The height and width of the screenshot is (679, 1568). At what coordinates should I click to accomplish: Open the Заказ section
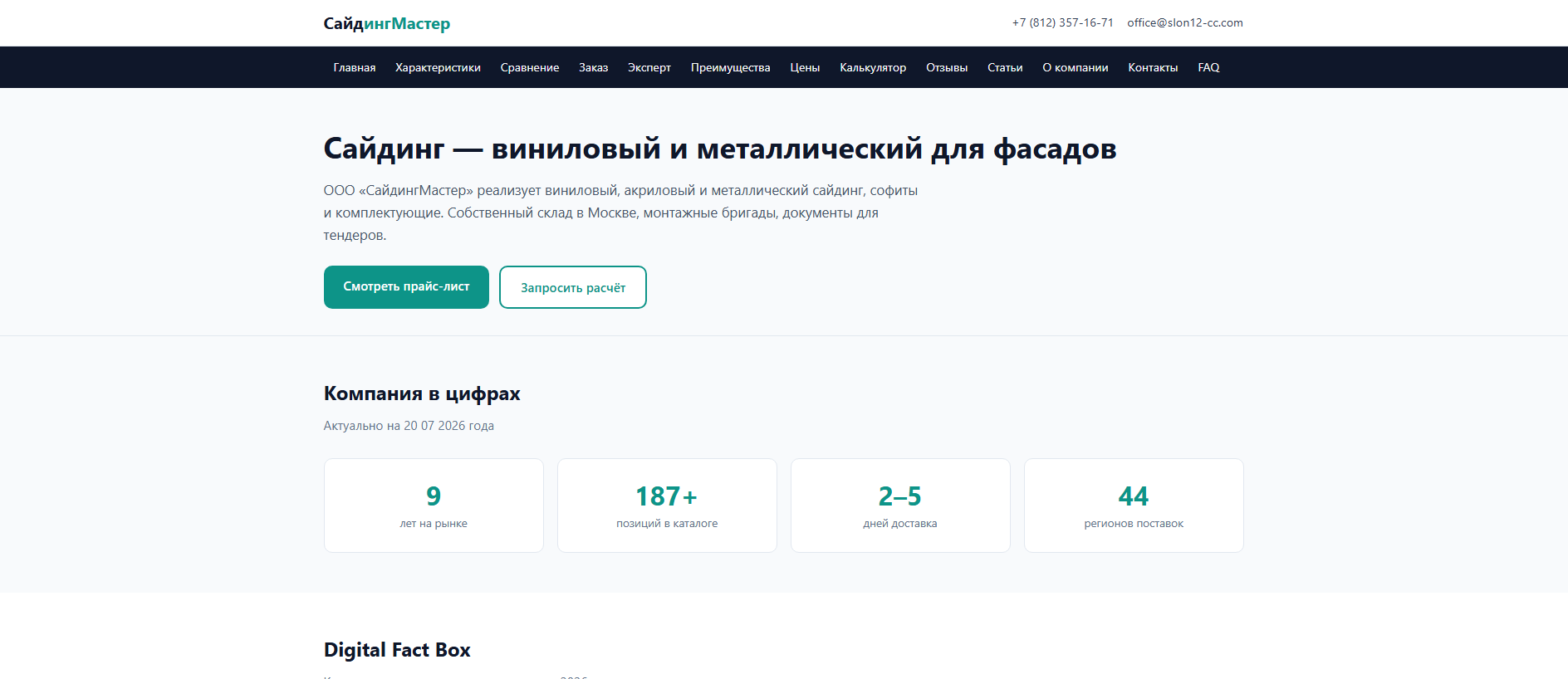click(593, 67)
